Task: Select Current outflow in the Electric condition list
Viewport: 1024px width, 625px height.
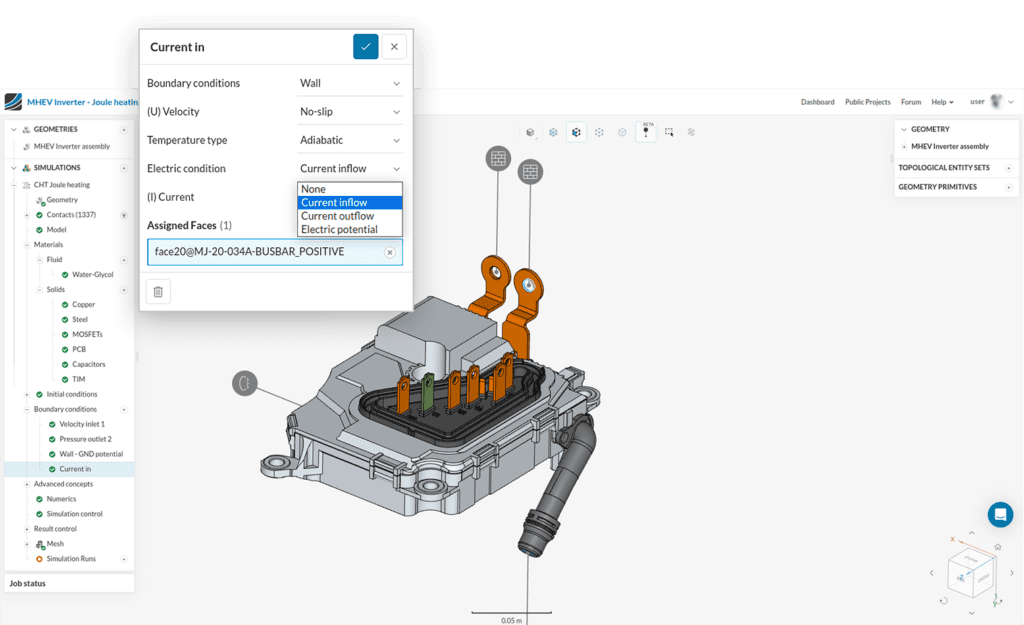Action: [337, 215]
